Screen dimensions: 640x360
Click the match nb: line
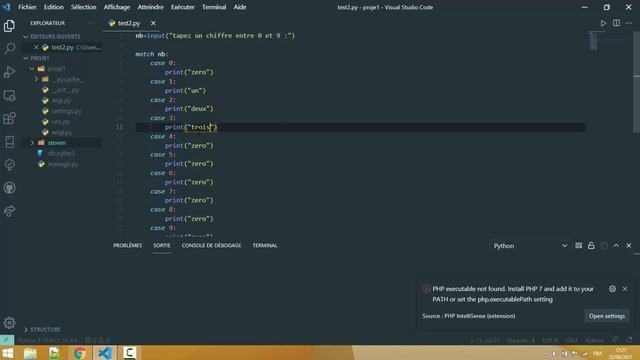pos(151,54)
